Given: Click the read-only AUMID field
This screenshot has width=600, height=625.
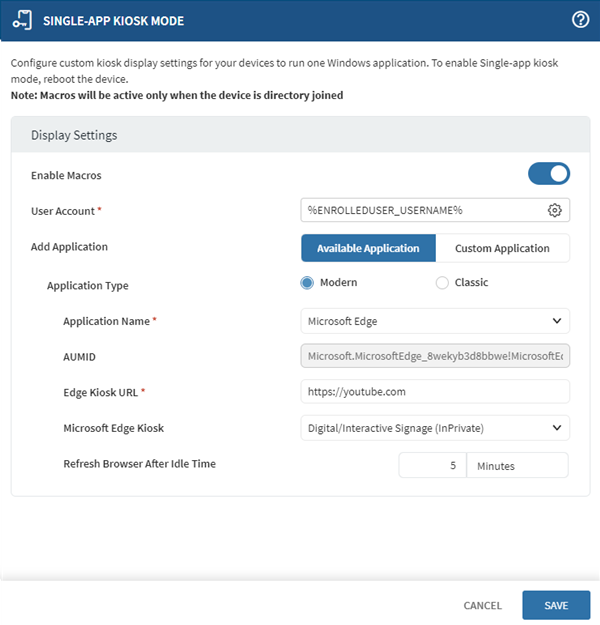Looking at the screenshot, I should [435, 356].
